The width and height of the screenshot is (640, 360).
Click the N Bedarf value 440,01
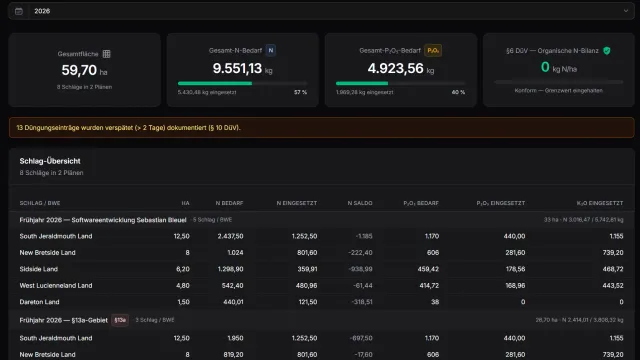(233, 302)
